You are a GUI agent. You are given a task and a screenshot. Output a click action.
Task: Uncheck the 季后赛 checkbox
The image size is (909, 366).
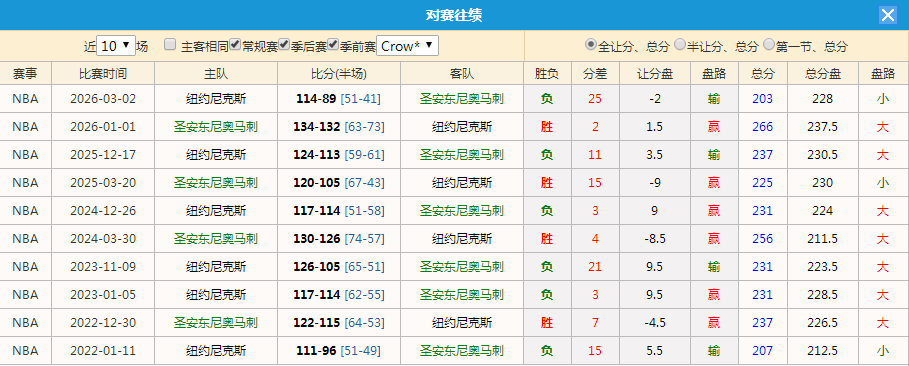tap(284, 45)
